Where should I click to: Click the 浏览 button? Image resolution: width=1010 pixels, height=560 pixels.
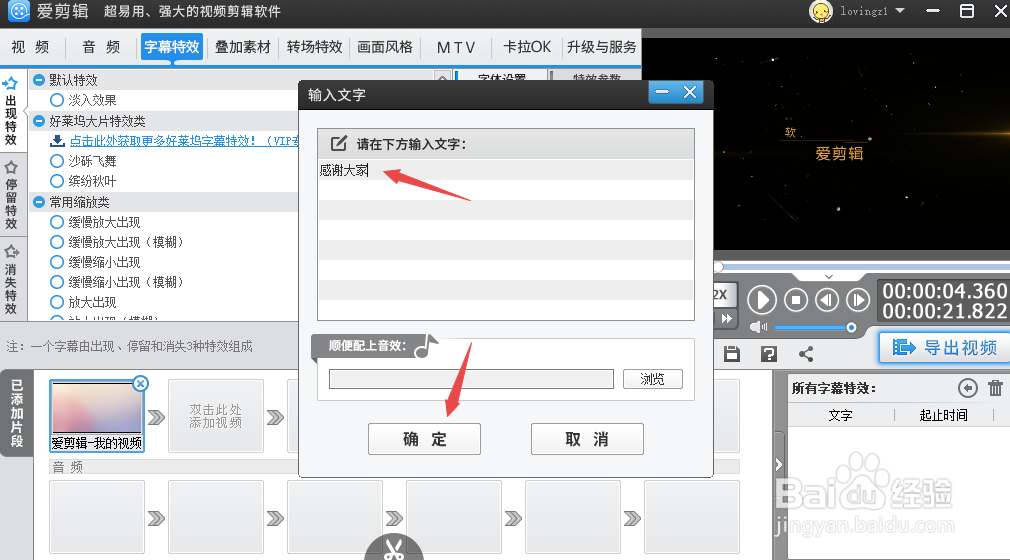pyautogui.click(x=653, y=379)
